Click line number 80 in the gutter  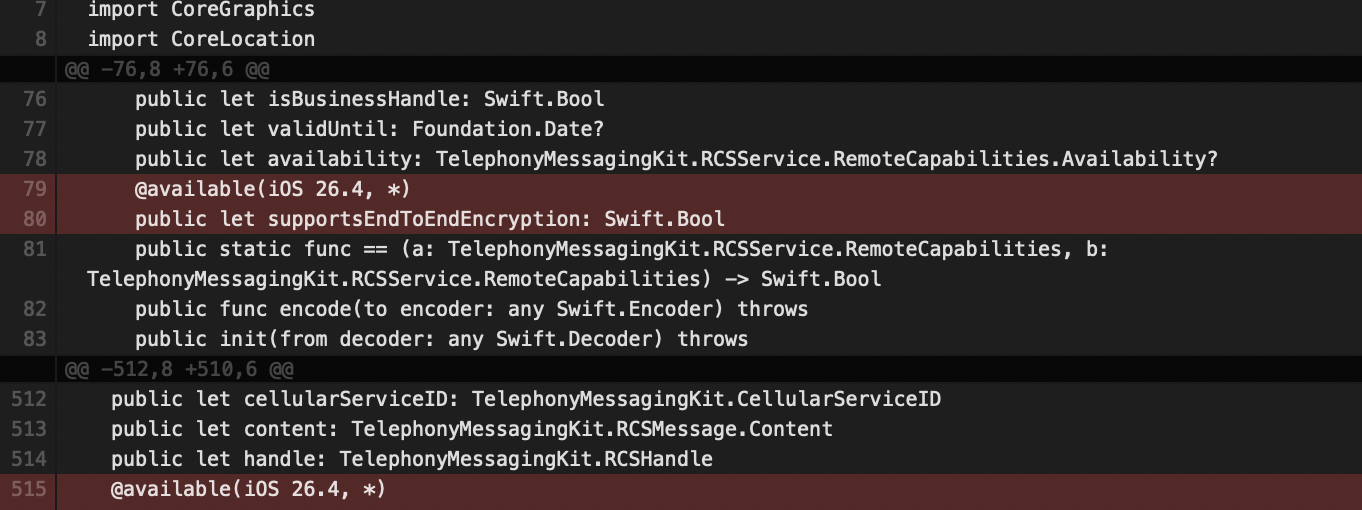pyautogui.click(x=34, y=220)
